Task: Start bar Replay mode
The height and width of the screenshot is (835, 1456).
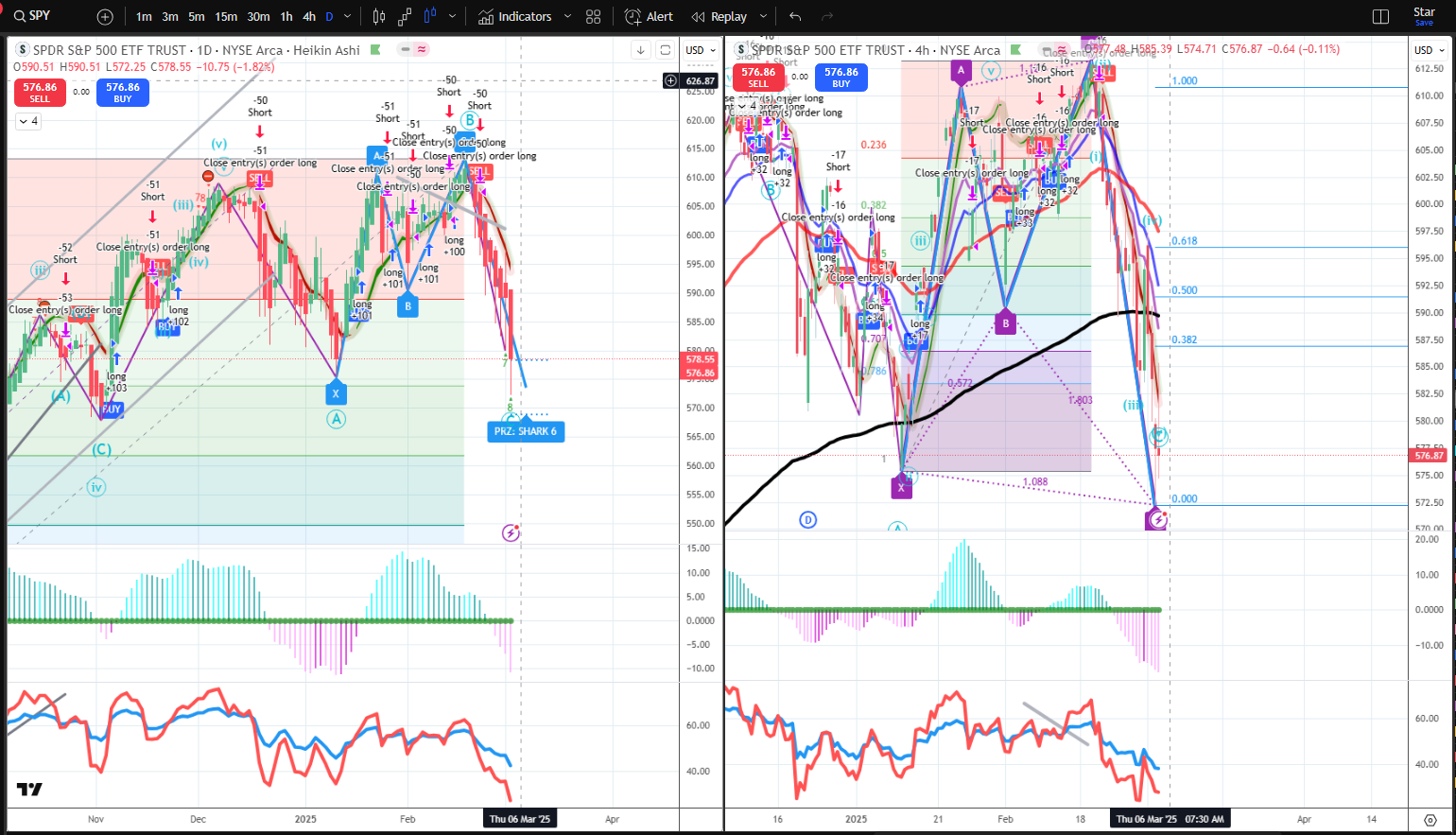Action: click(x=719, y=17)
